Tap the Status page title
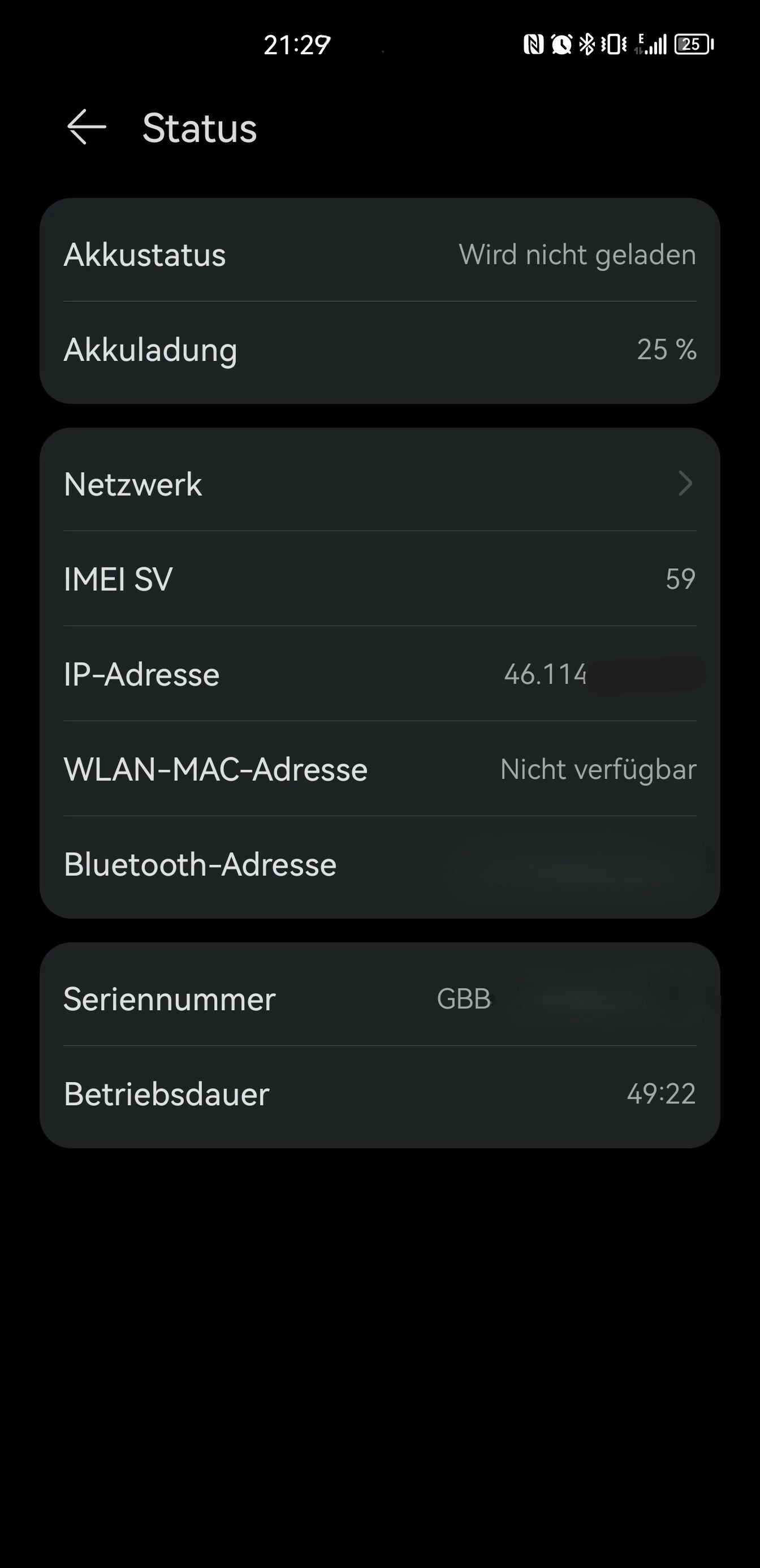The width and height of the screenshot is (760, 1568). point(200,128)
